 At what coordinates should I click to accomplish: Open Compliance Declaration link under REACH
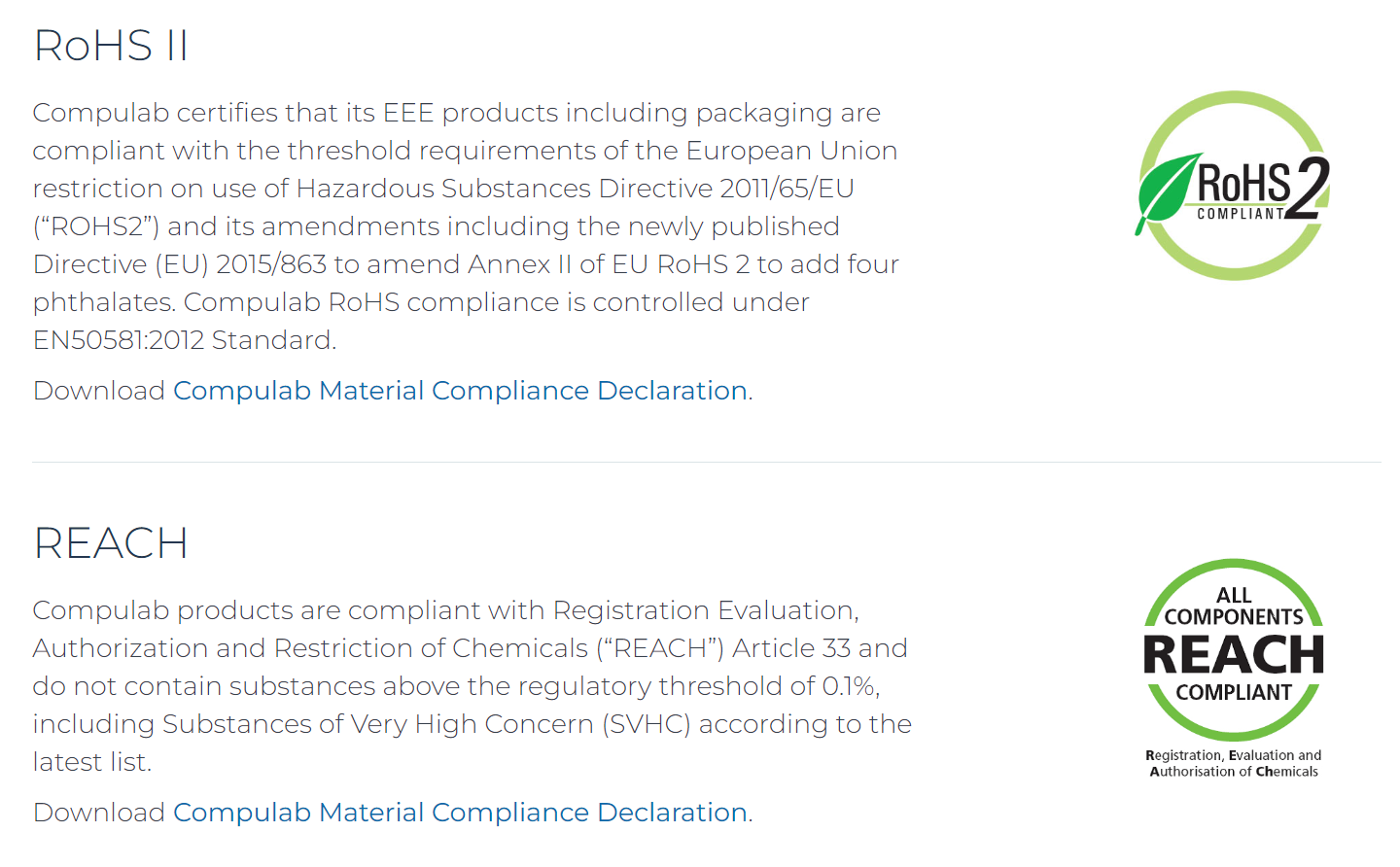pos(460,813)
